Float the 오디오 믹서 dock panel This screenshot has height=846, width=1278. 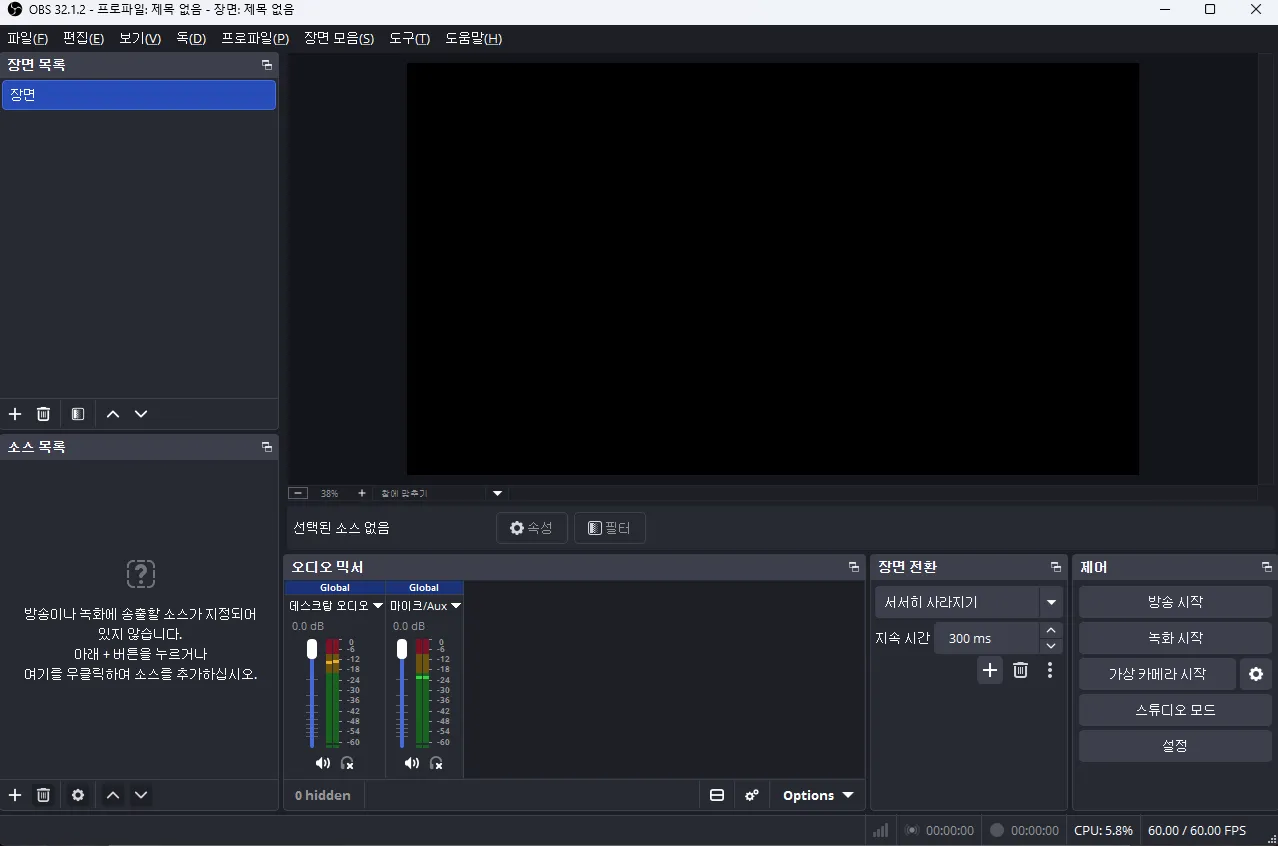(854, 567)
